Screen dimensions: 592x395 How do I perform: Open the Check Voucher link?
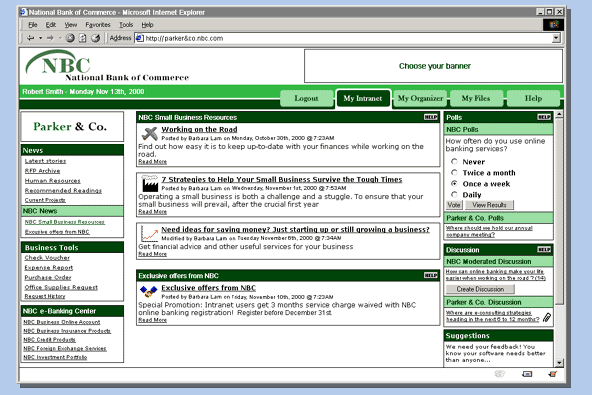point(47,258)
